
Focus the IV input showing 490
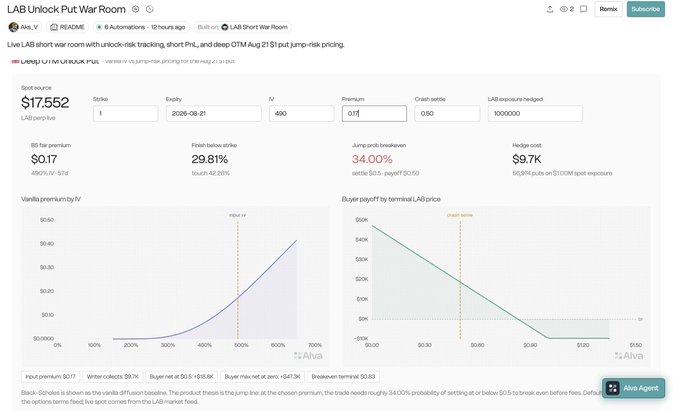(301, 113)
